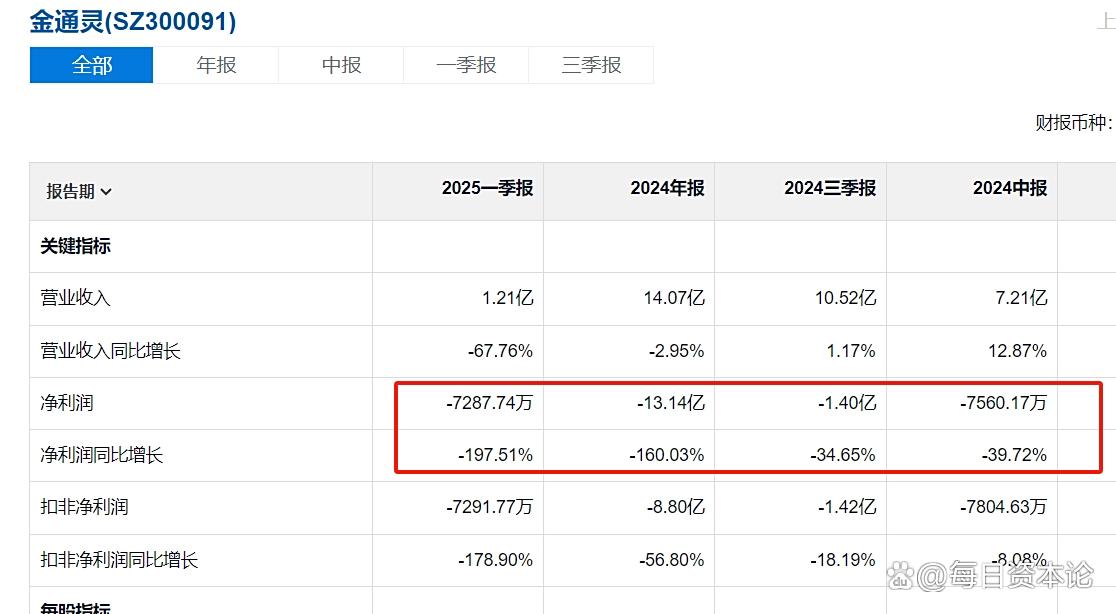The height and width of the screenshot is (614, 1116).
Task: Switch to the 一季报 tab
Action: (466, 66)
